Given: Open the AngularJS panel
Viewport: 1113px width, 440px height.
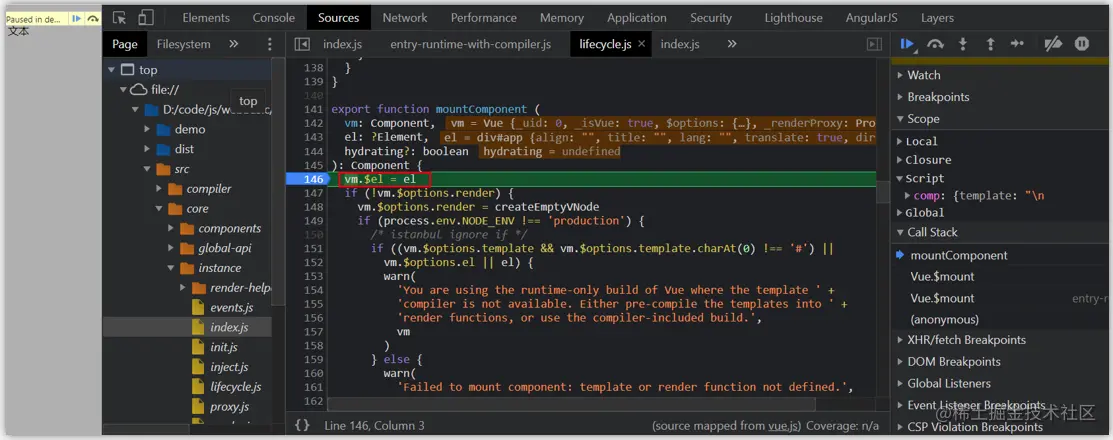Looking at the screenshot, I should pos(872,18).
